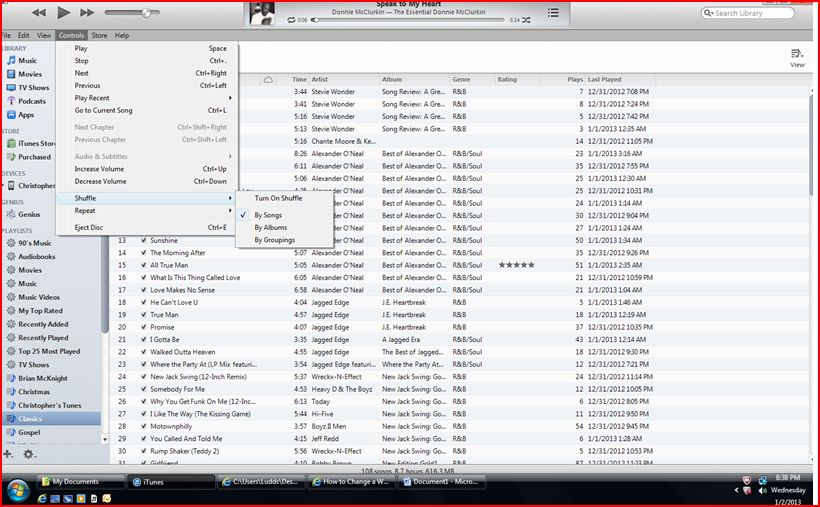Image resolution: width=820 pixels, height=507 pixels.
Task: Open the Up Next list icon
Action: pyautogui.click(x=553, y=13)
